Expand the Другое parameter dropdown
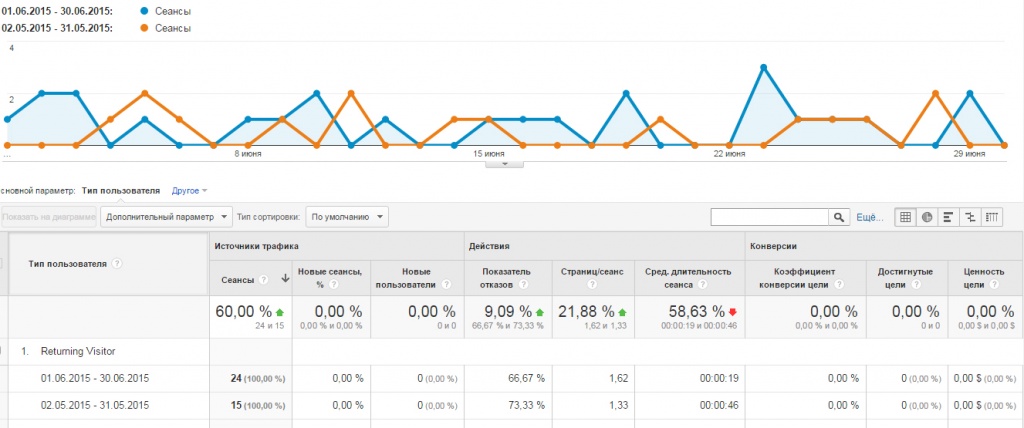Viewport: 1024px width, 428px height. click(189, 191)
